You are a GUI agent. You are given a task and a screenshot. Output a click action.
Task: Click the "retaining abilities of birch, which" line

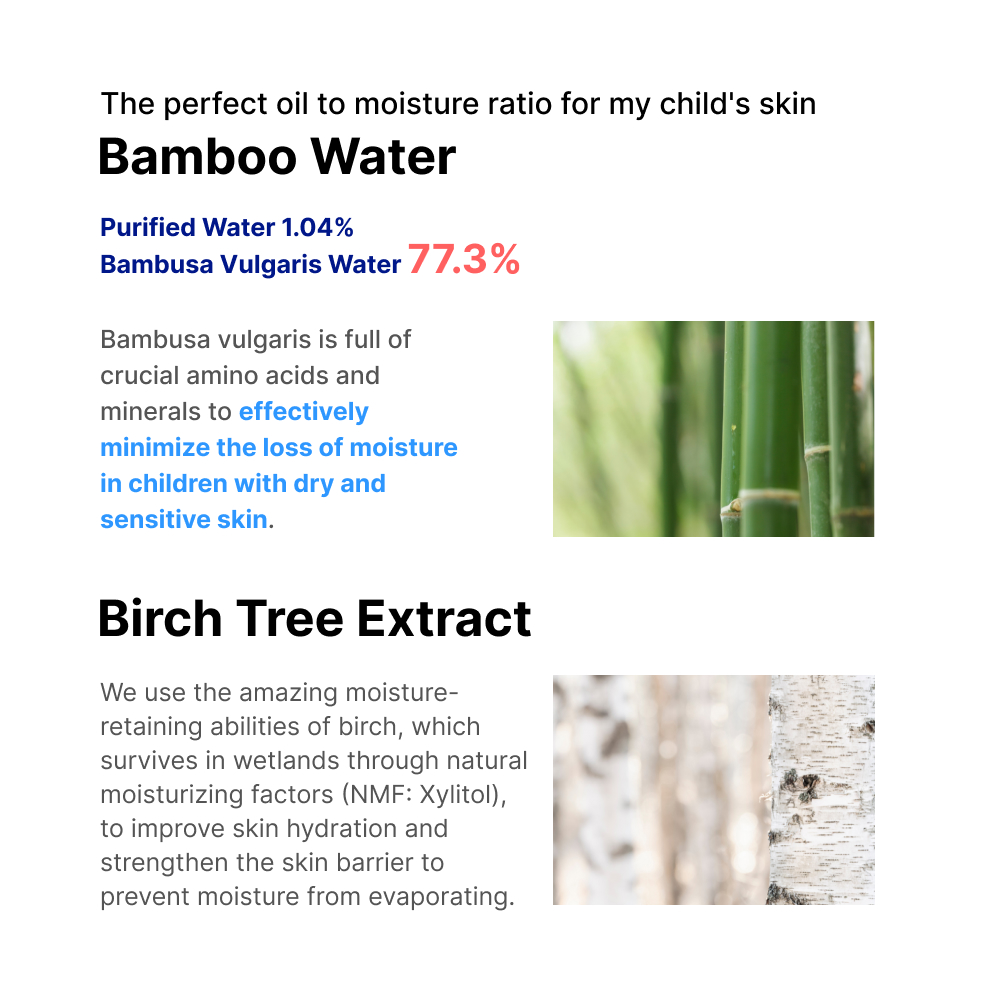(x=290, y=727)
